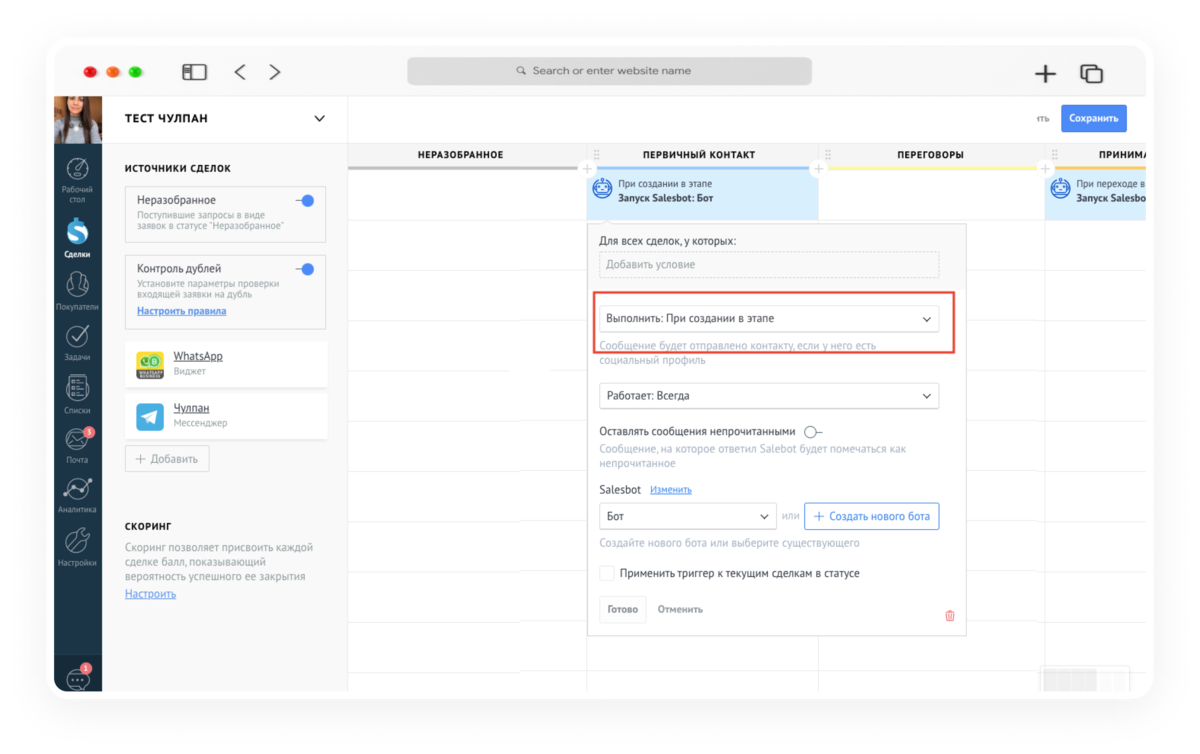
Task: Go back with browser back arrow
Action: [x=240, y=72]
